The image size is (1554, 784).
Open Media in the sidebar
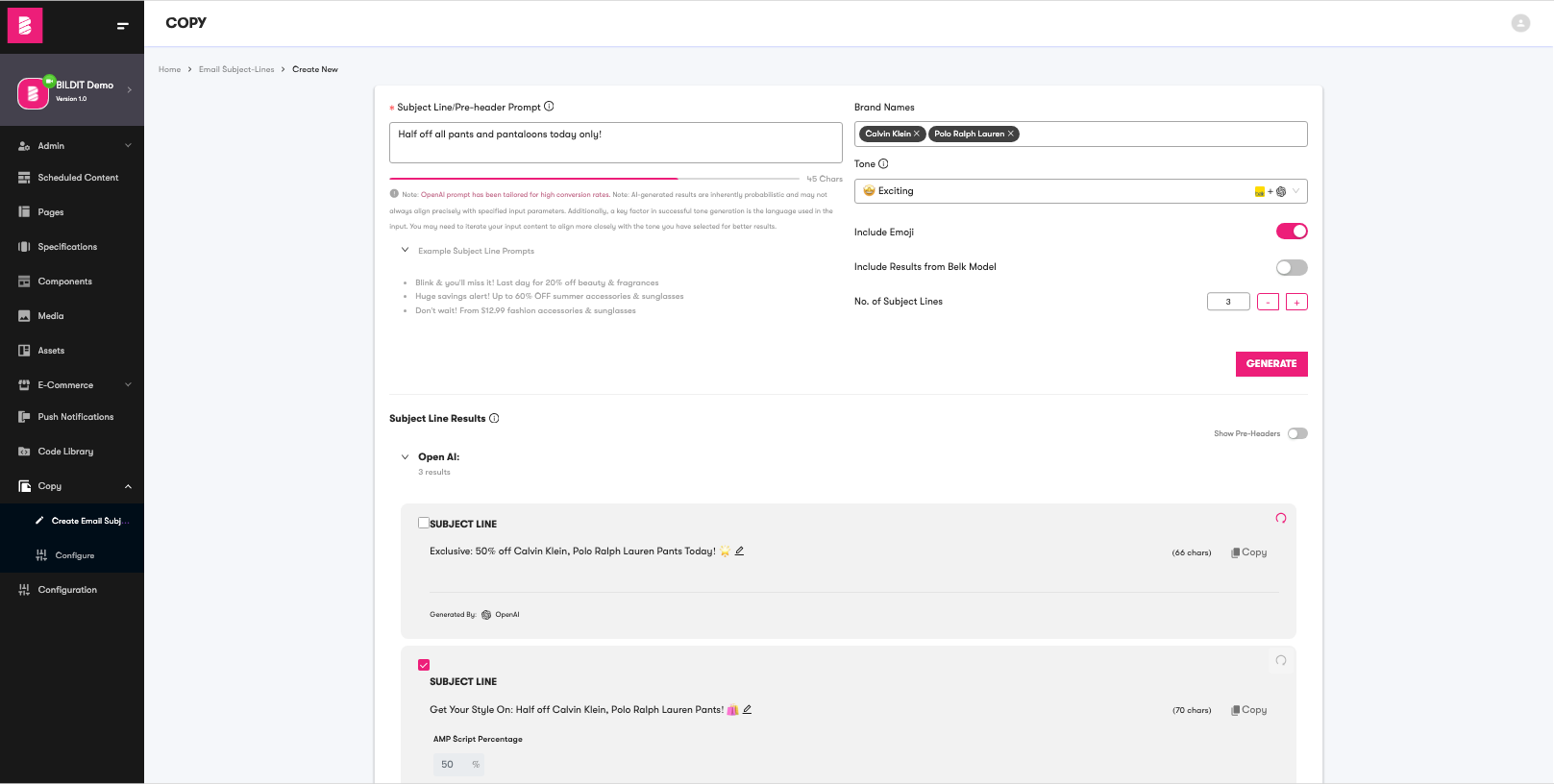[x=72, y=316]
